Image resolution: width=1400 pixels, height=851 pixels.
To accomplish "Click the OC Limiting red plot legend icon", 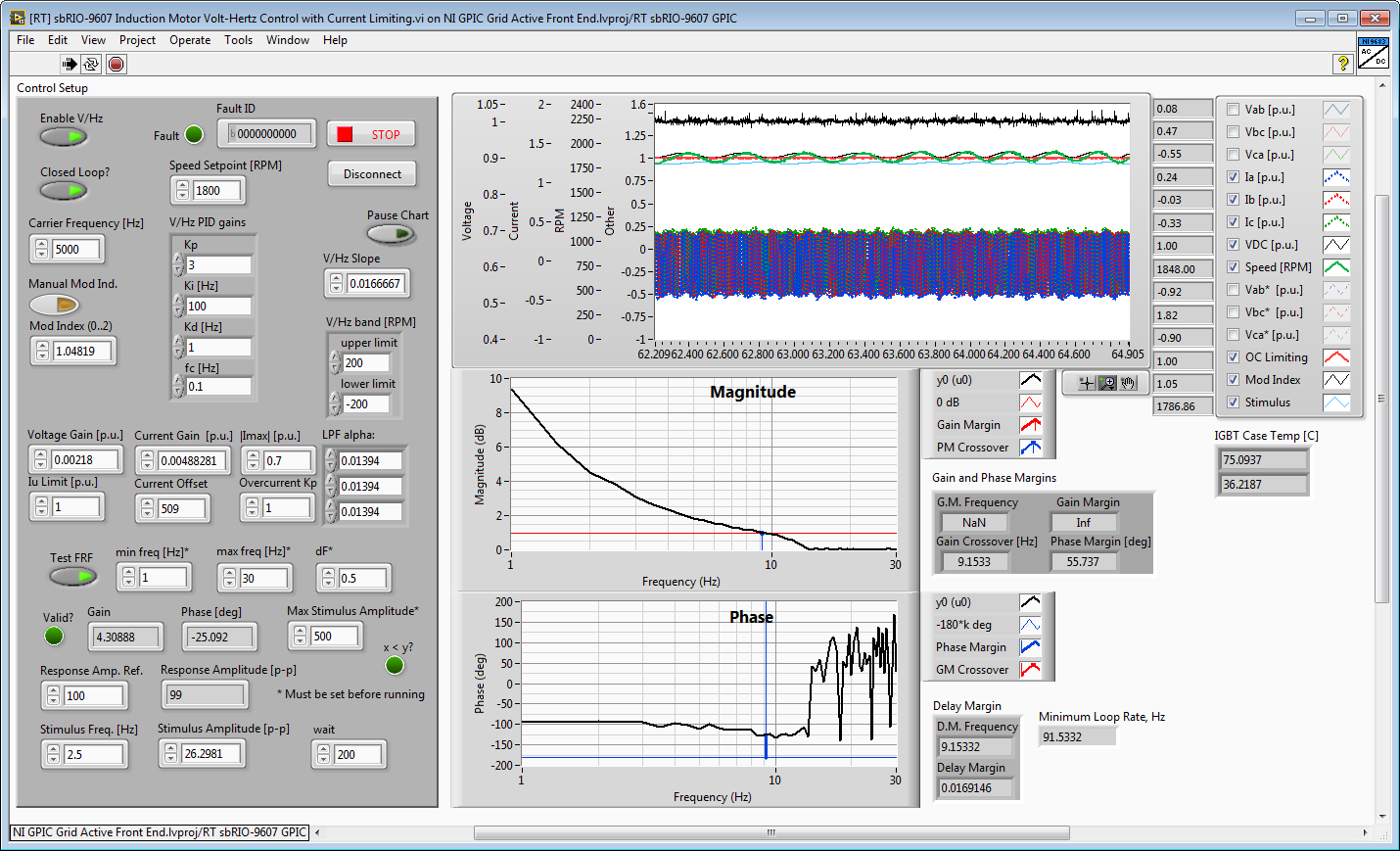I will 1336,357.
